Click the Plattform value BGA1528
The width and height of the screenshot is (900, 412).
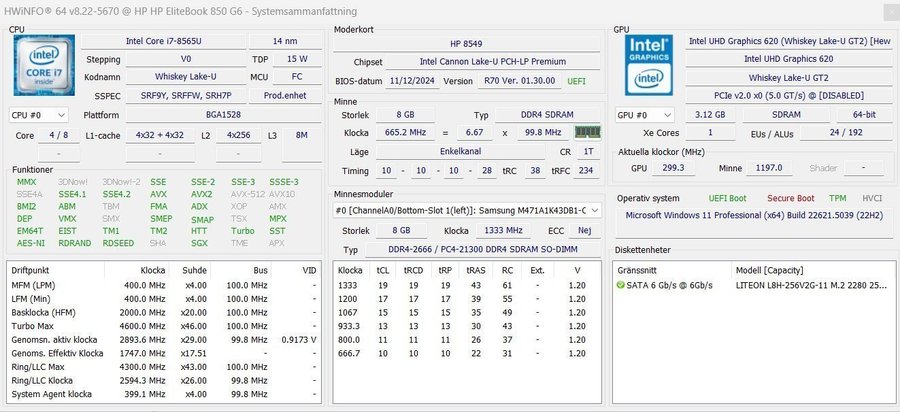pyautogui.click(x=223, y=115)
